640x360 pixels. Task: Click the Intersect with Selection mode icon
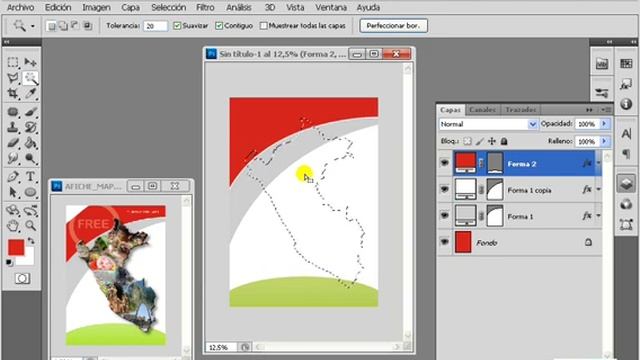[x=87, y=26]
